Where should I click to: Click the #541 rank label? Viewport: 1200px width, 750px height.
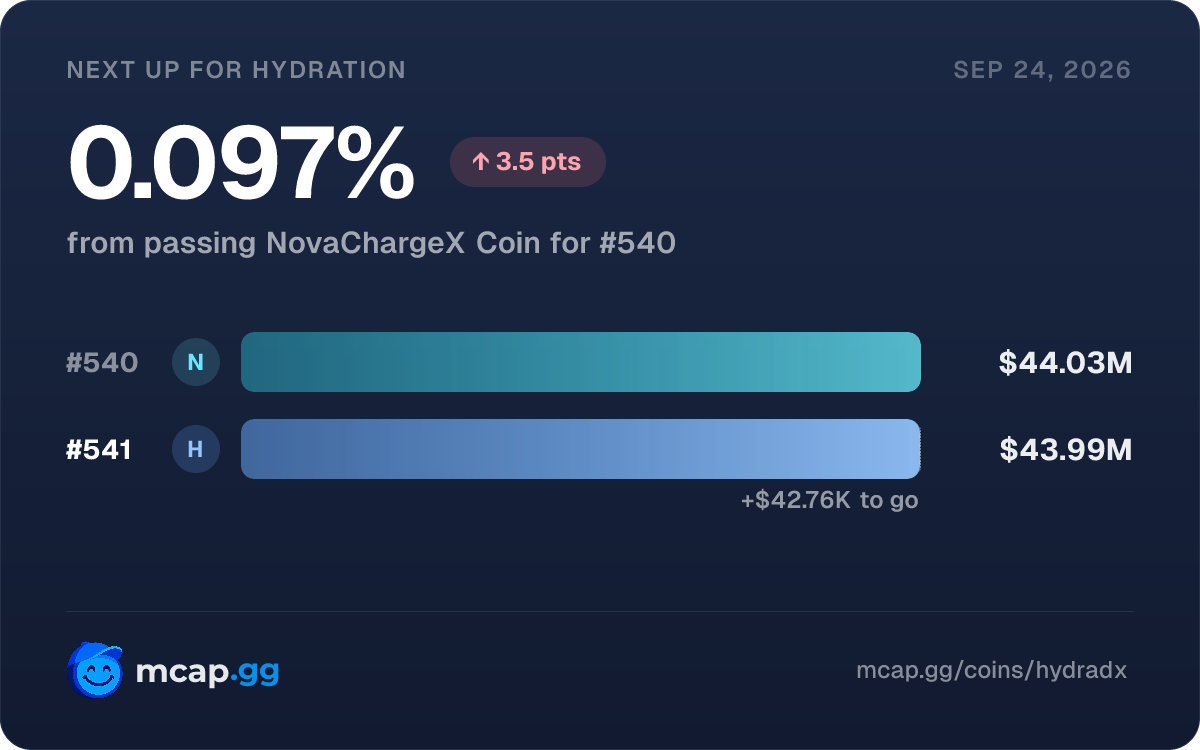[99, 451]
